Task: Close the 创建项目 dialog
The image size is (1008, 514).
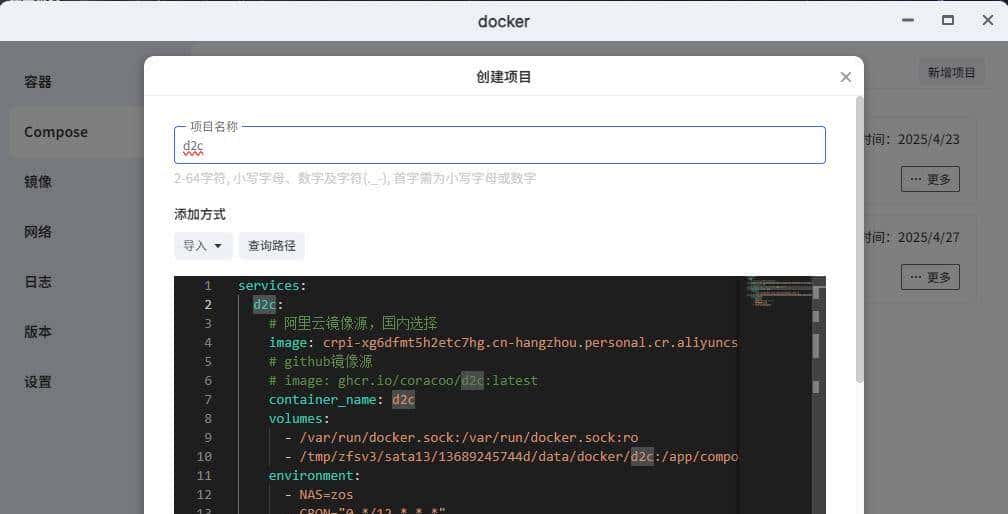Action: click(x=845, y=77)
